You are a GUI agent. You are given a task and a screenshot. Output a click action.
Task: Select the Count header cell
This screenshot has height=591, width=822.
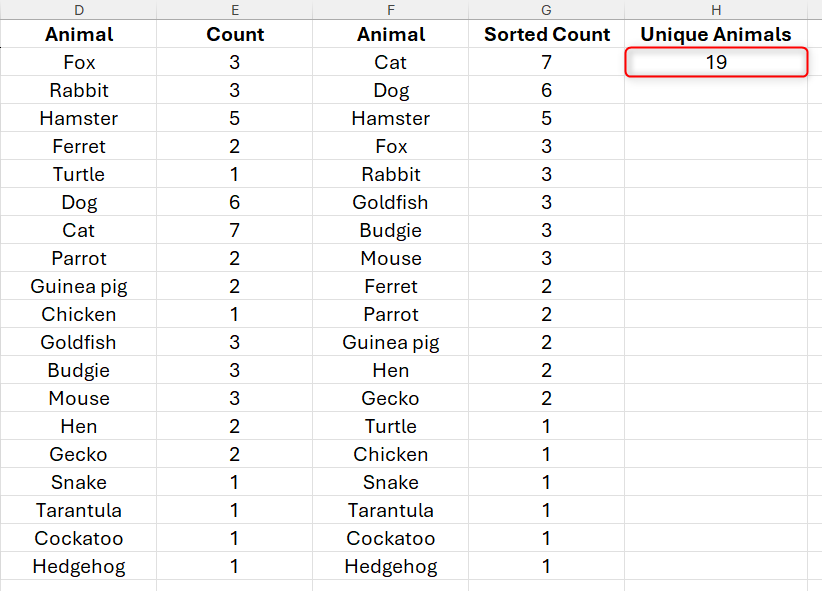[235, 34]
